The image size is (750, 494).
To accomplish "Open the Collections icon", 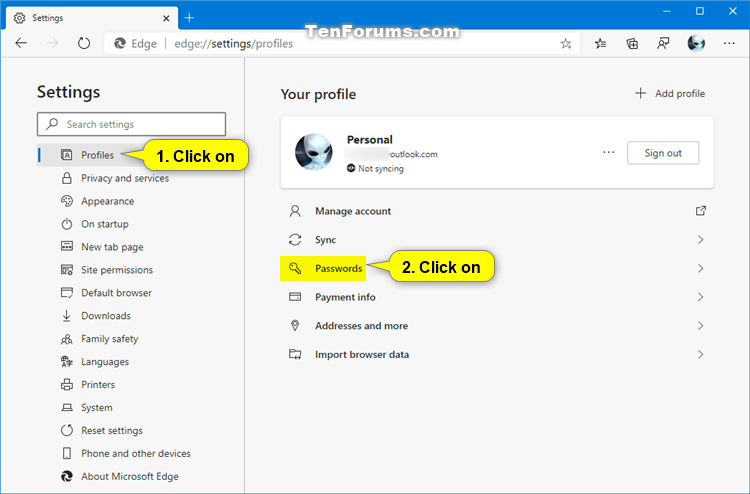I will tap(632, 44).
